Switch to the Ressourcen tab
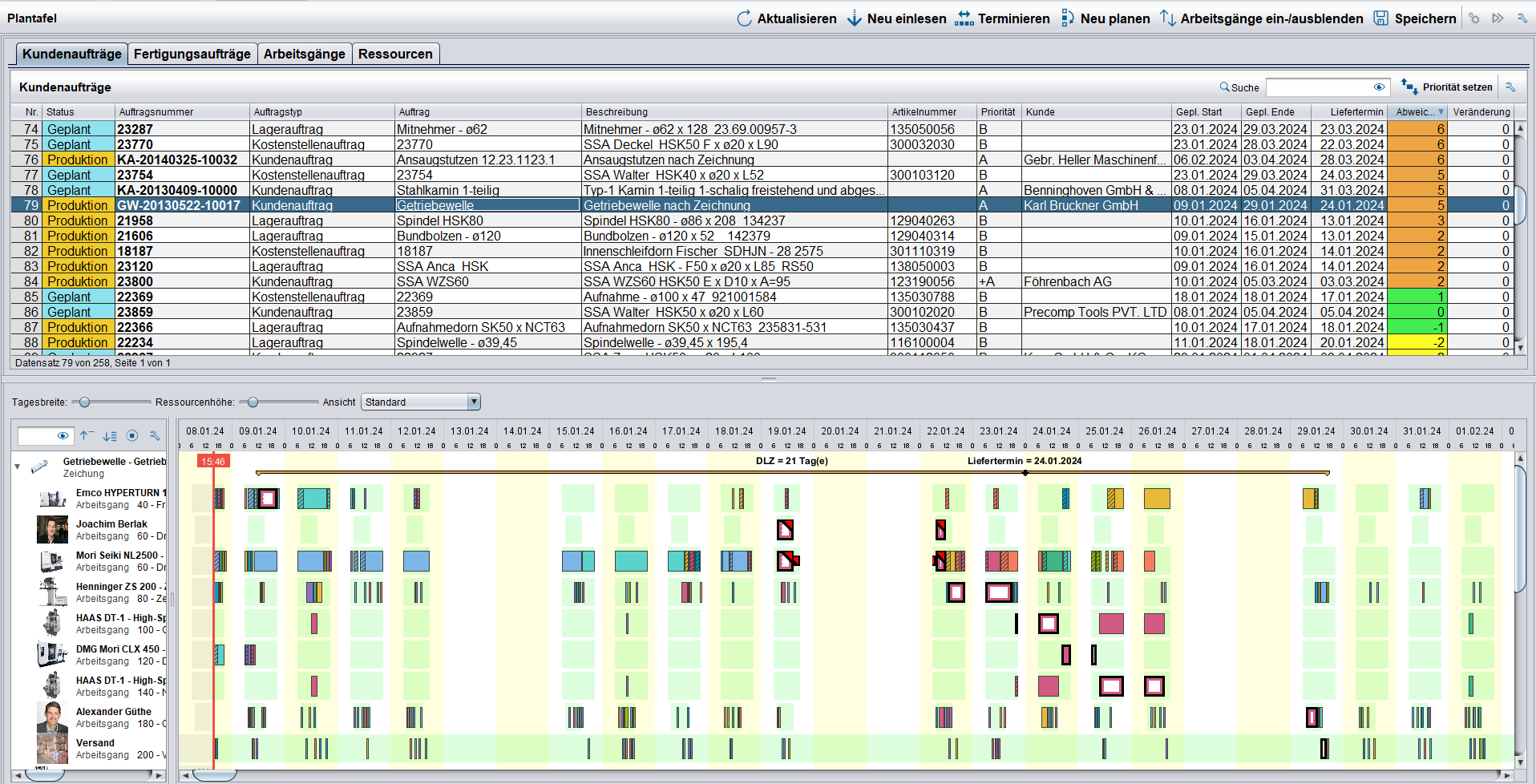The height and width of the screenshot is (784, 1536). coord(395,54)
